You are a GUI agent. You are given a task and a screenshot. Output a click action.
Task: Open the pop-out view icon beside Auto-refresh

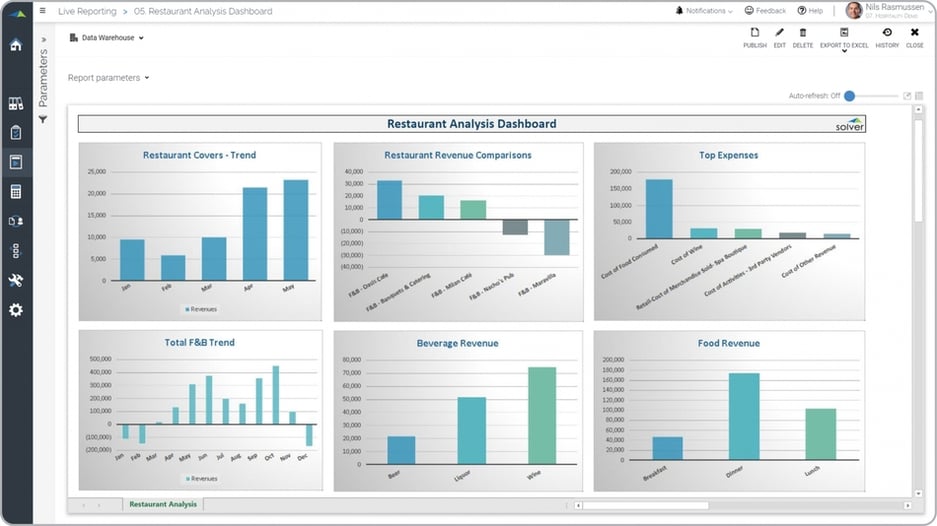click(907, 96)
